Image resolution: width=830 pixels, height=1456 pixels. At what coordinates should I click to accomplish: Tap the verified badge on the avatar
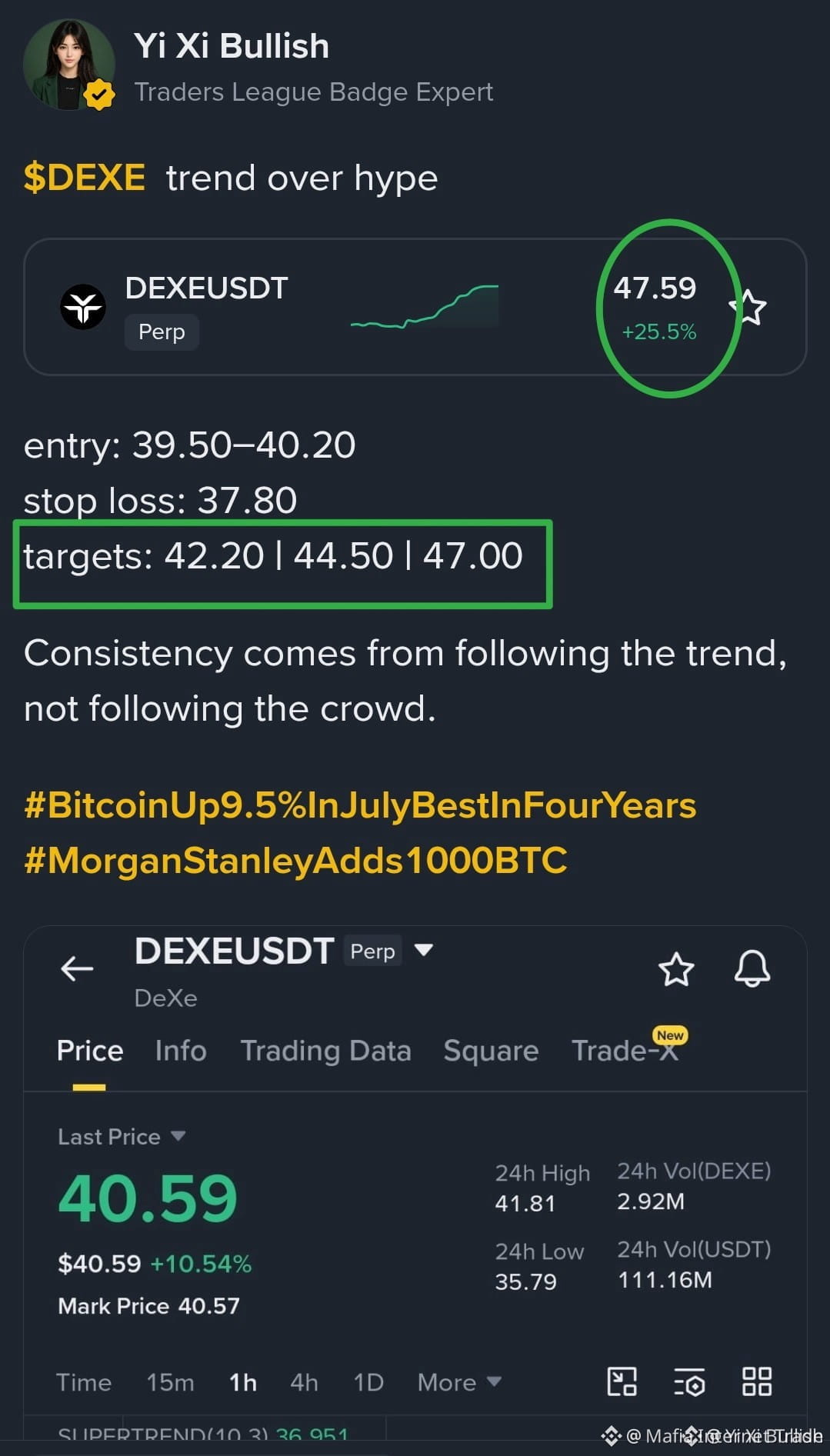pos(99,95)
